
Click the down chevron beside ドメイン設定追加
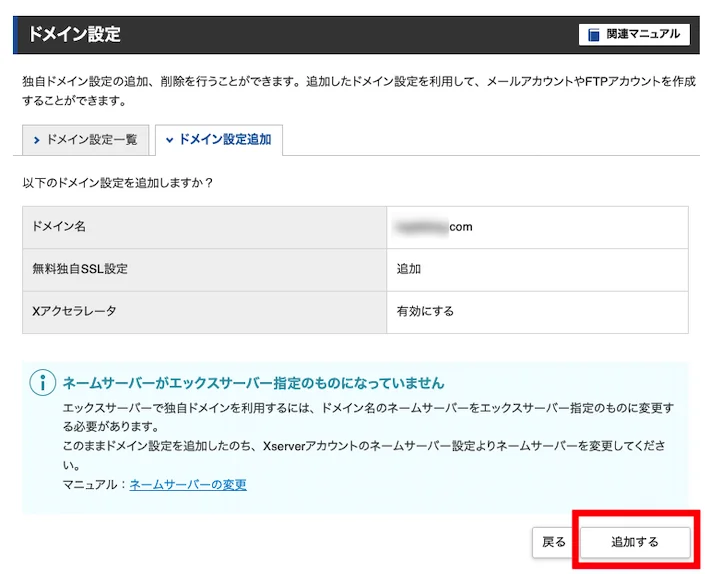169,140
